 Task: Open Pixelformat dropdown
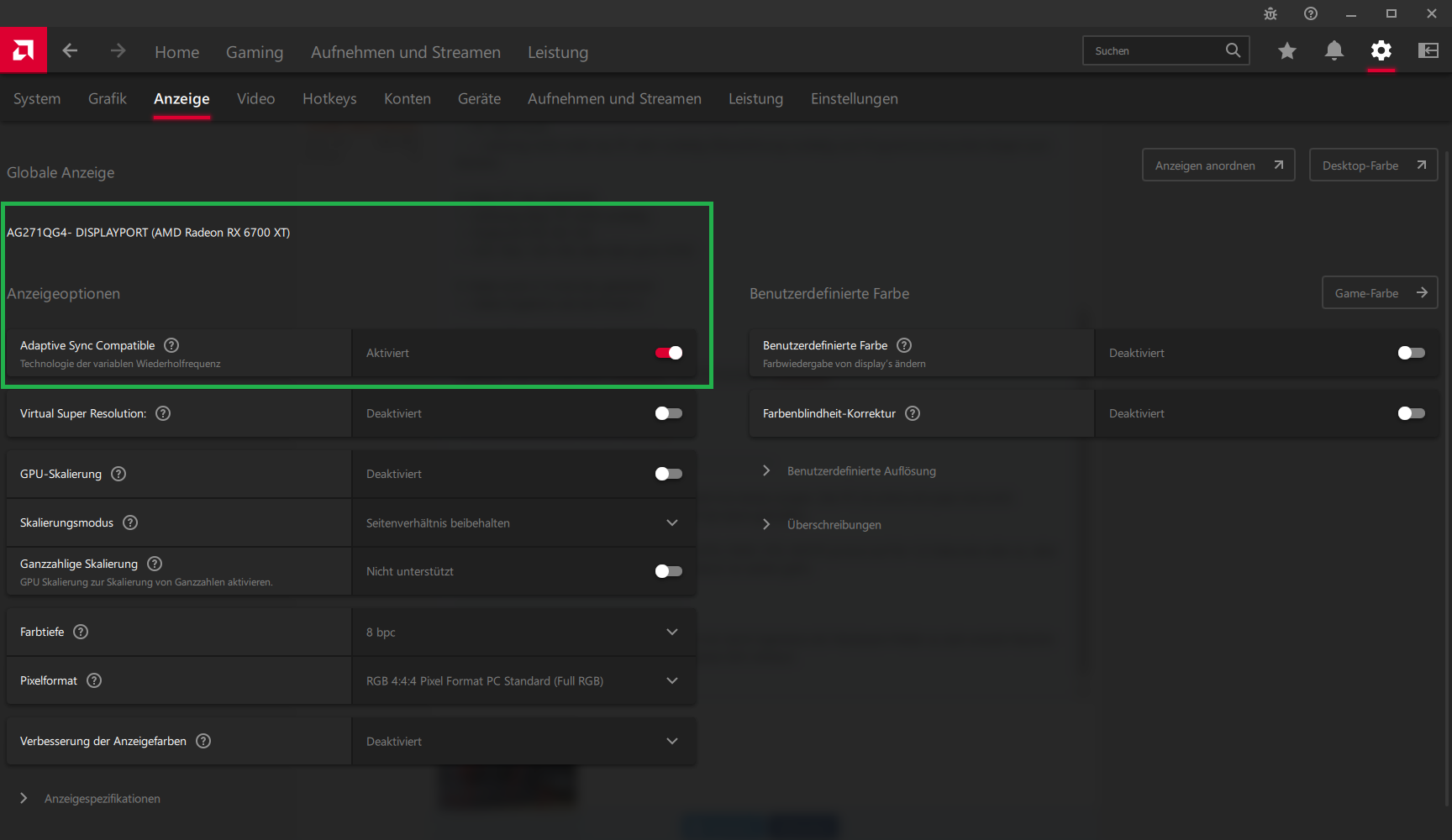(524, 680)
